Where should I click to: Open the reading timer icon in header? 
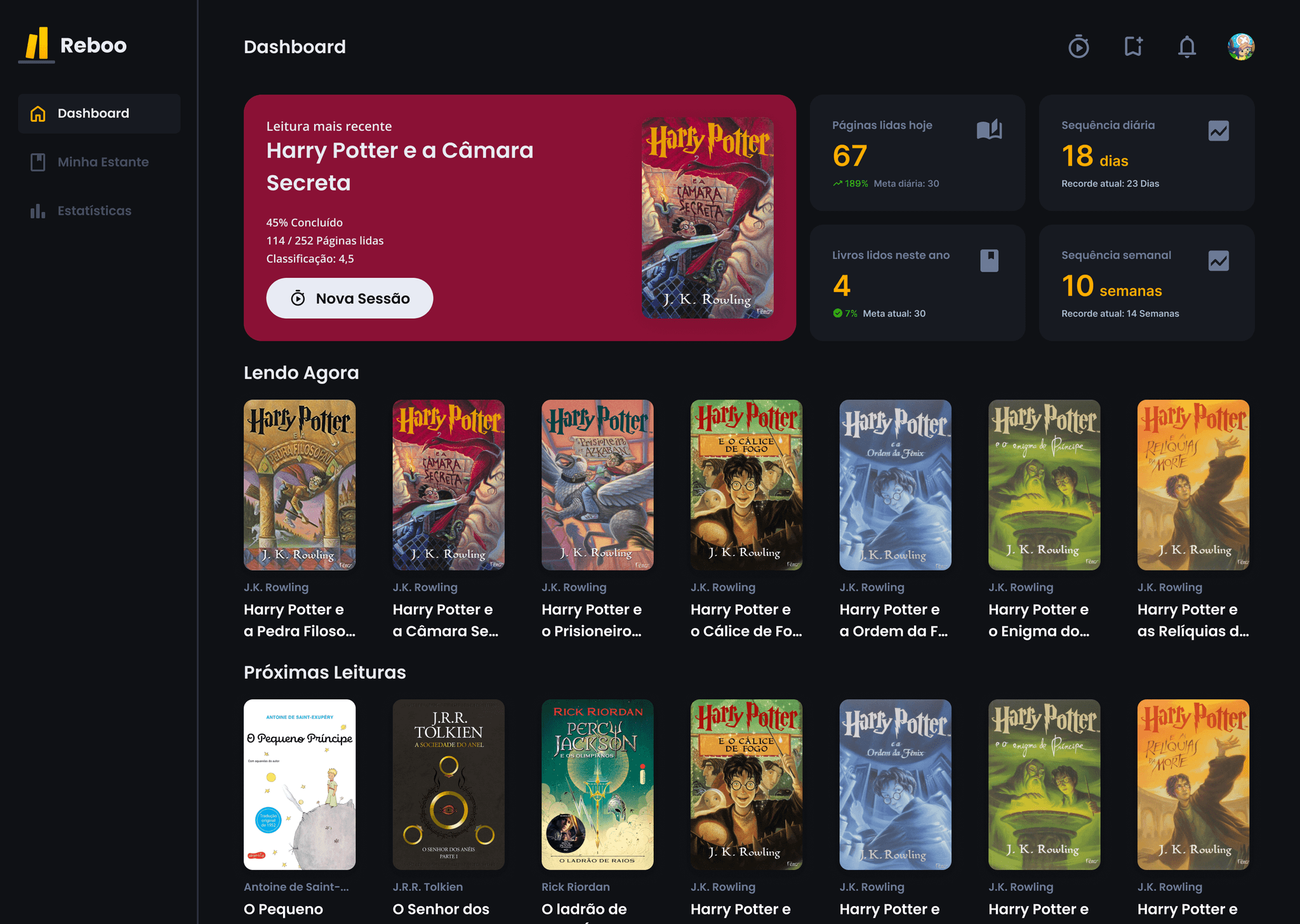[1078, 47]
